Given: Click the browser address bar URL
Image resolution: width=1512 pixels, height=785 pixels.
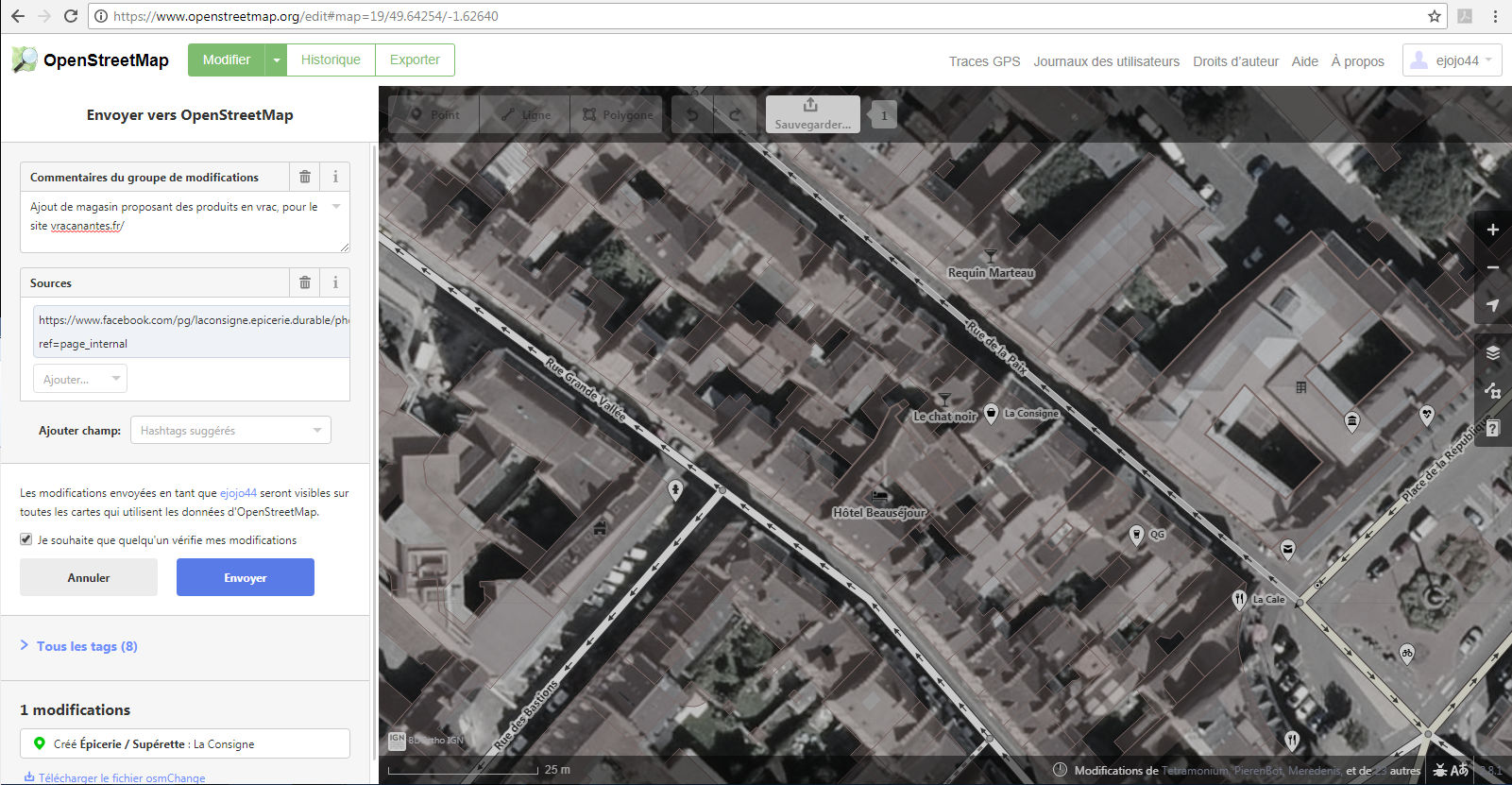Looking at the screenshot, I should [305, 16].
